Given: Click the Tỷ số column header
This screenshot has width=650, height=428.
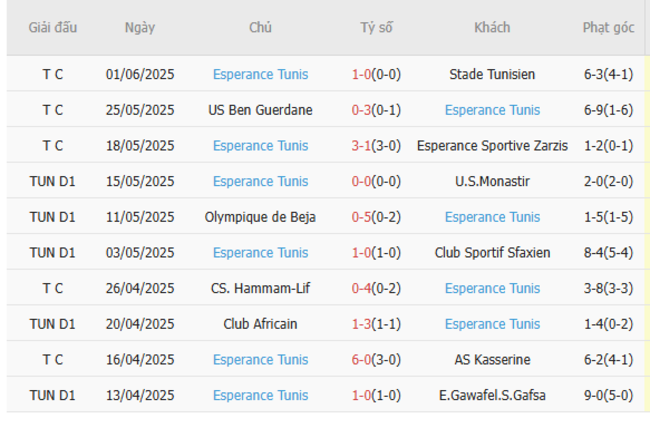Looking at the screenshot, I should point(377,28).
